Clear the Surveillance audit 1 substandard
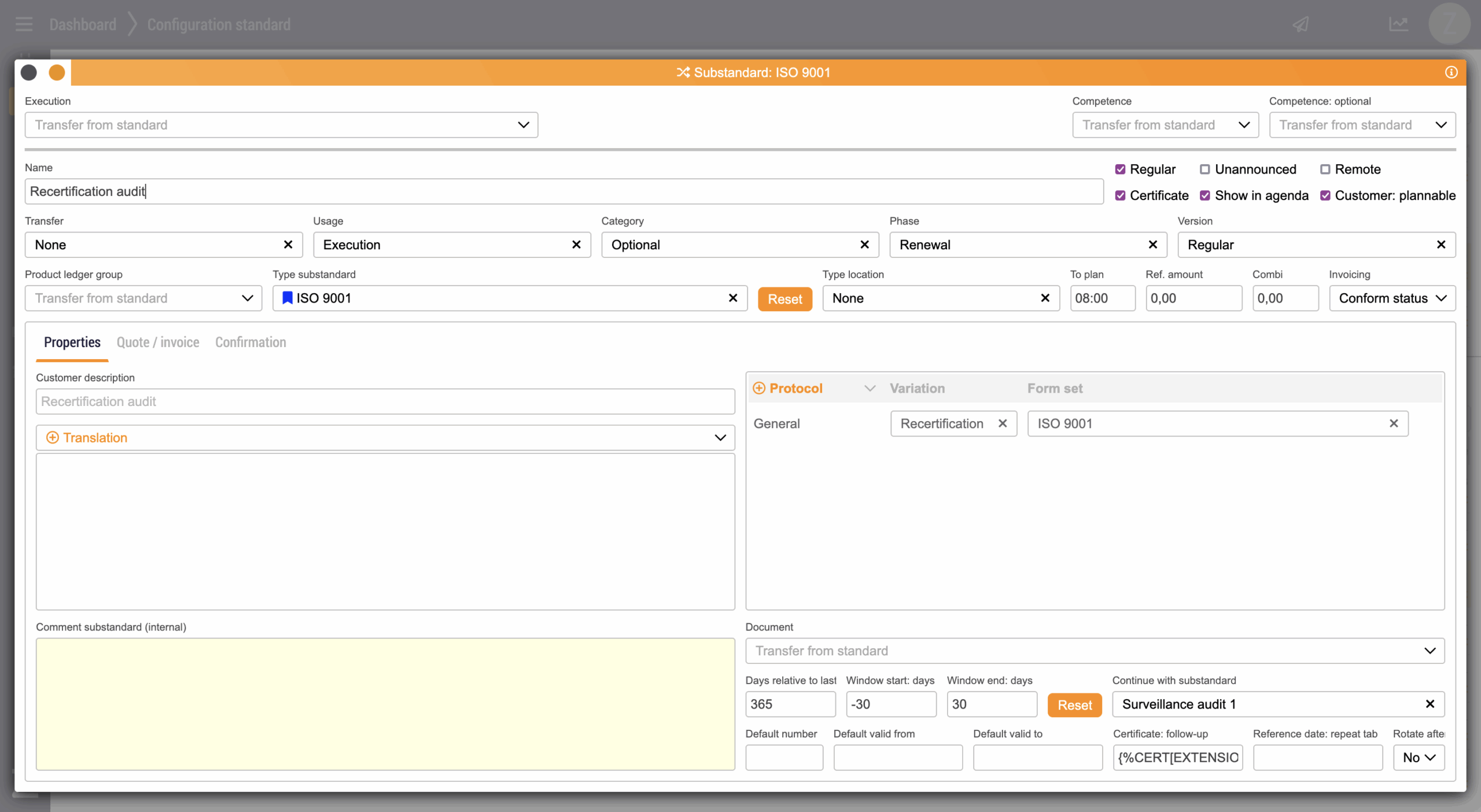 [1430, 704]
